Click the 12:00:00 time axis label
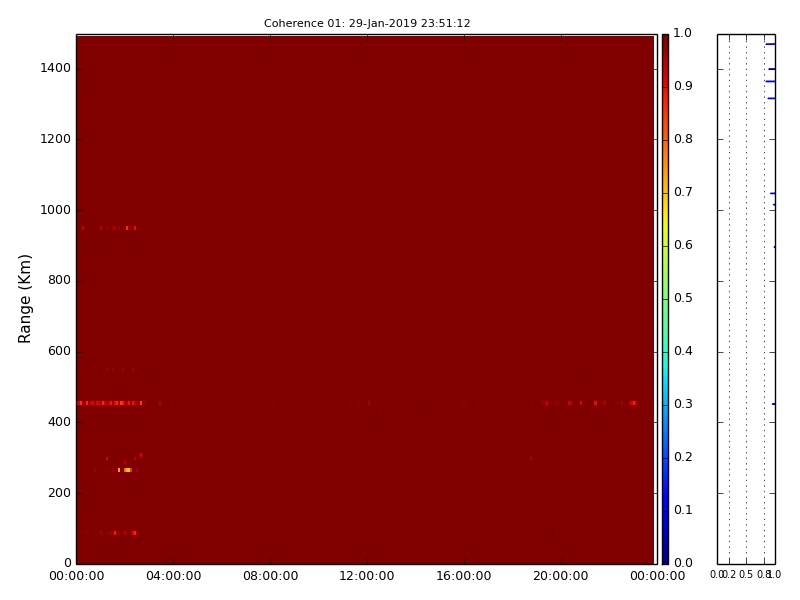This screenshot has width=800, height=600. 367,576
